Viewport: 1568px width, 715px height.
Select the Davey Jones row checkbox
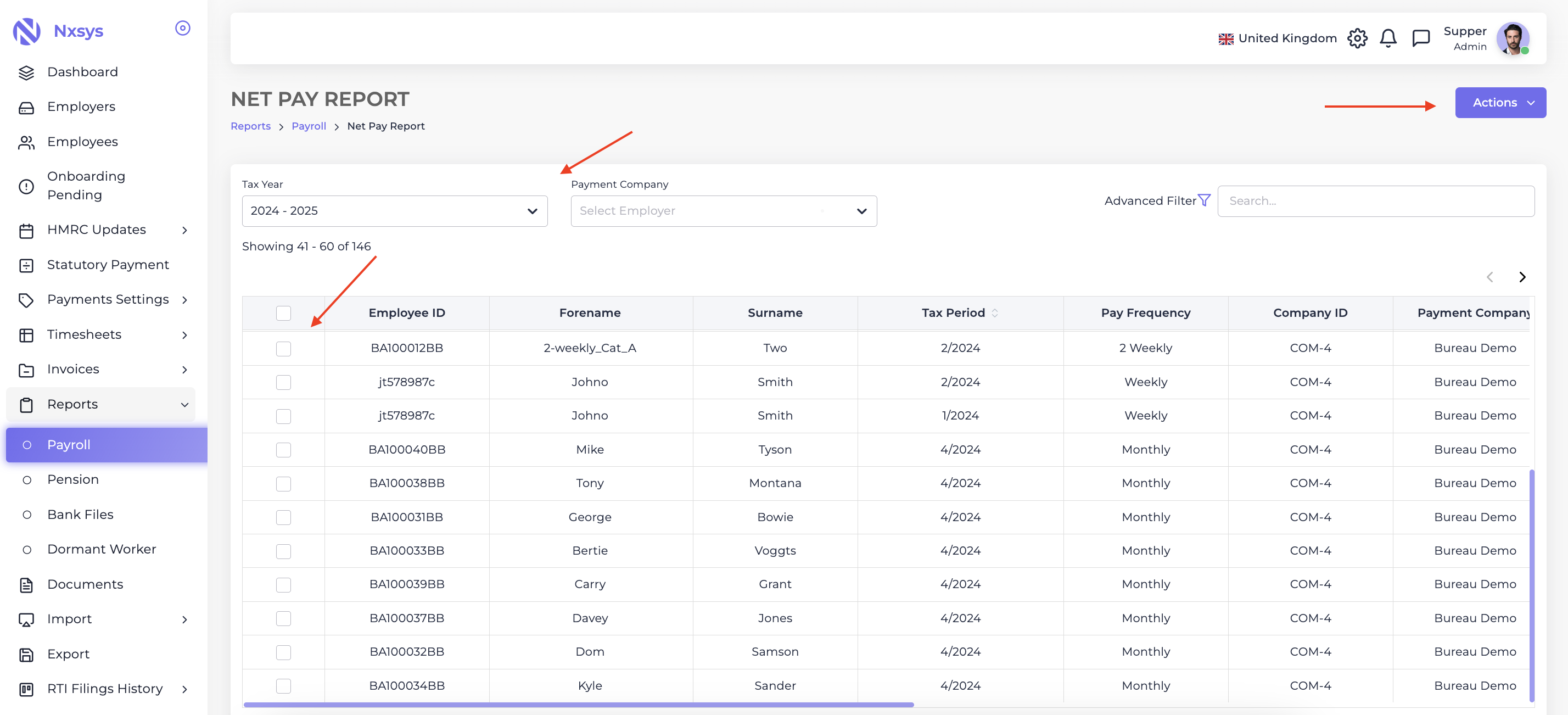tap(283, 619)
